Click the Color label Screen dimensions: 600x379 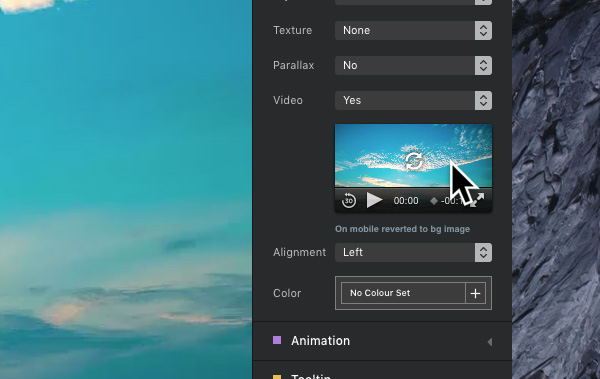pos(287,293)
